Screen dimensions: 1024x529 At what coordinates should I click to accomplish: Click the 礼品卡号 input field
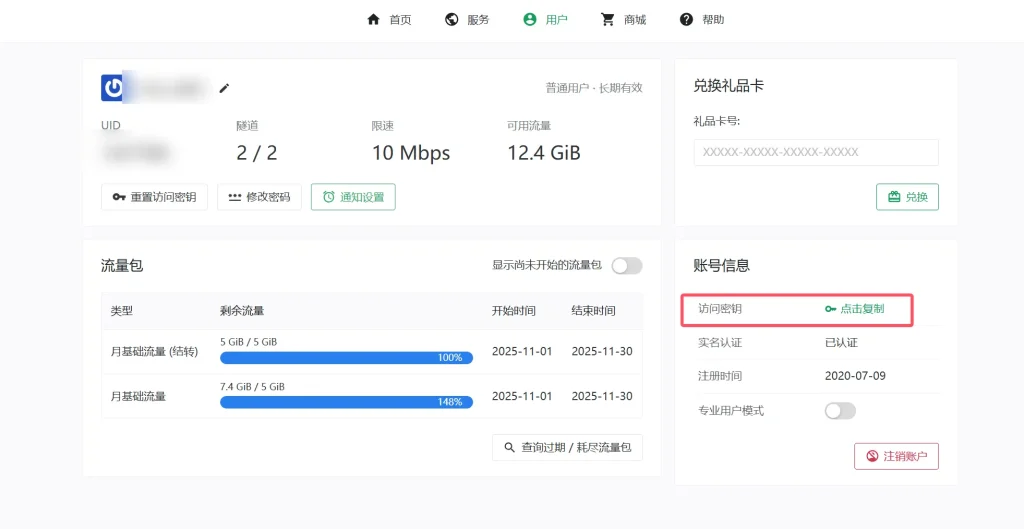click(x=816, y=152)
